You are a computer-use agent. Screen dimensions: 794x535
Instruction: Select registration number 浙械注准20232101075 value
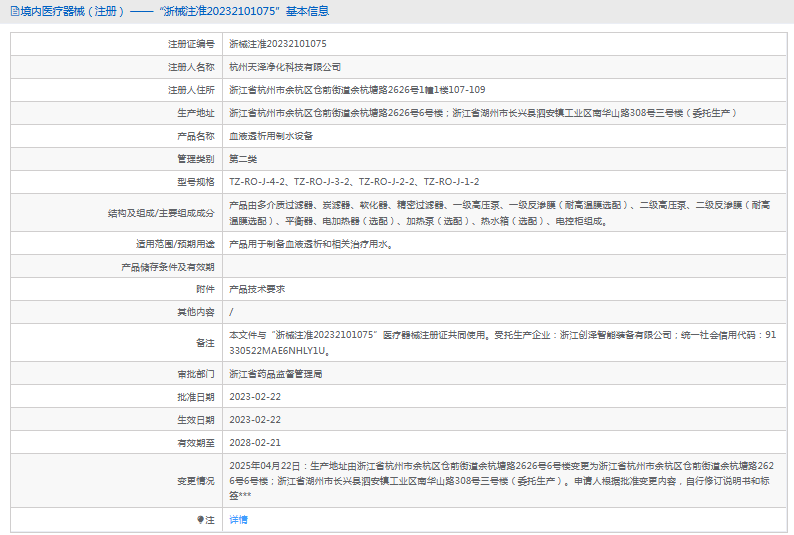pyautogui.click(x=277, y=44)
